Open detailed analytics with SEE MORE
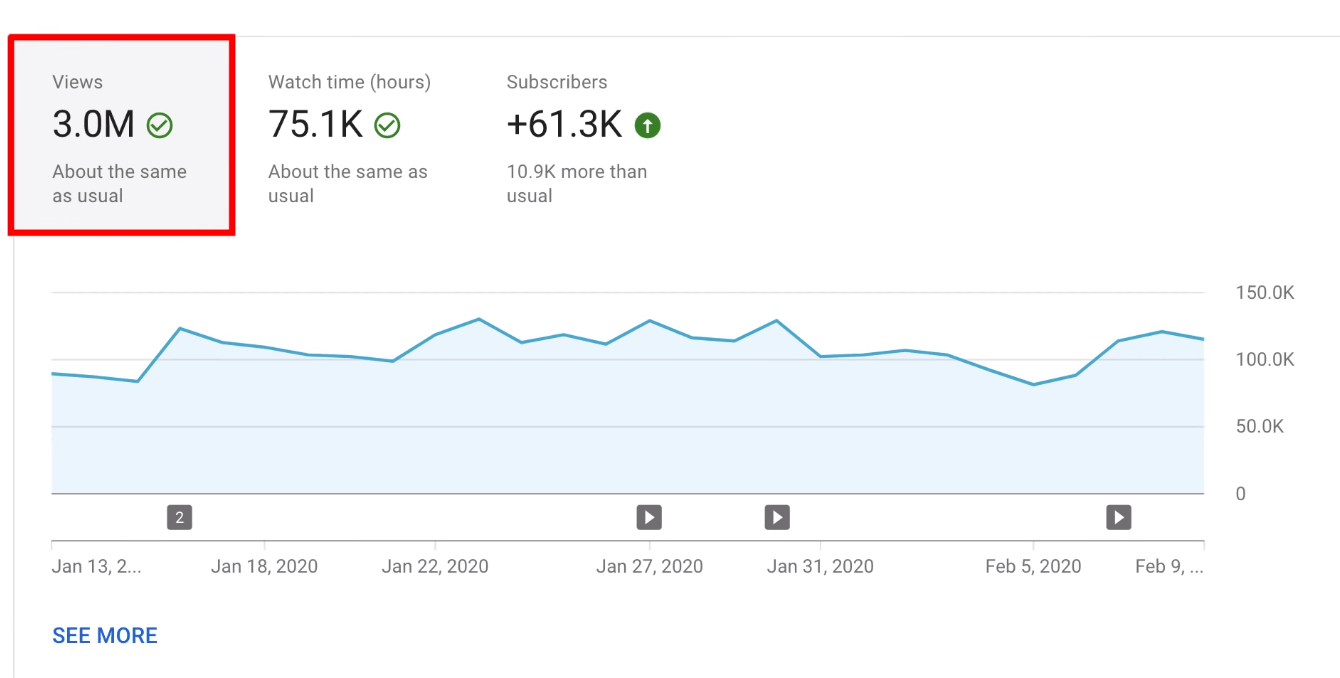1340x678 pixels. point(104,635)
